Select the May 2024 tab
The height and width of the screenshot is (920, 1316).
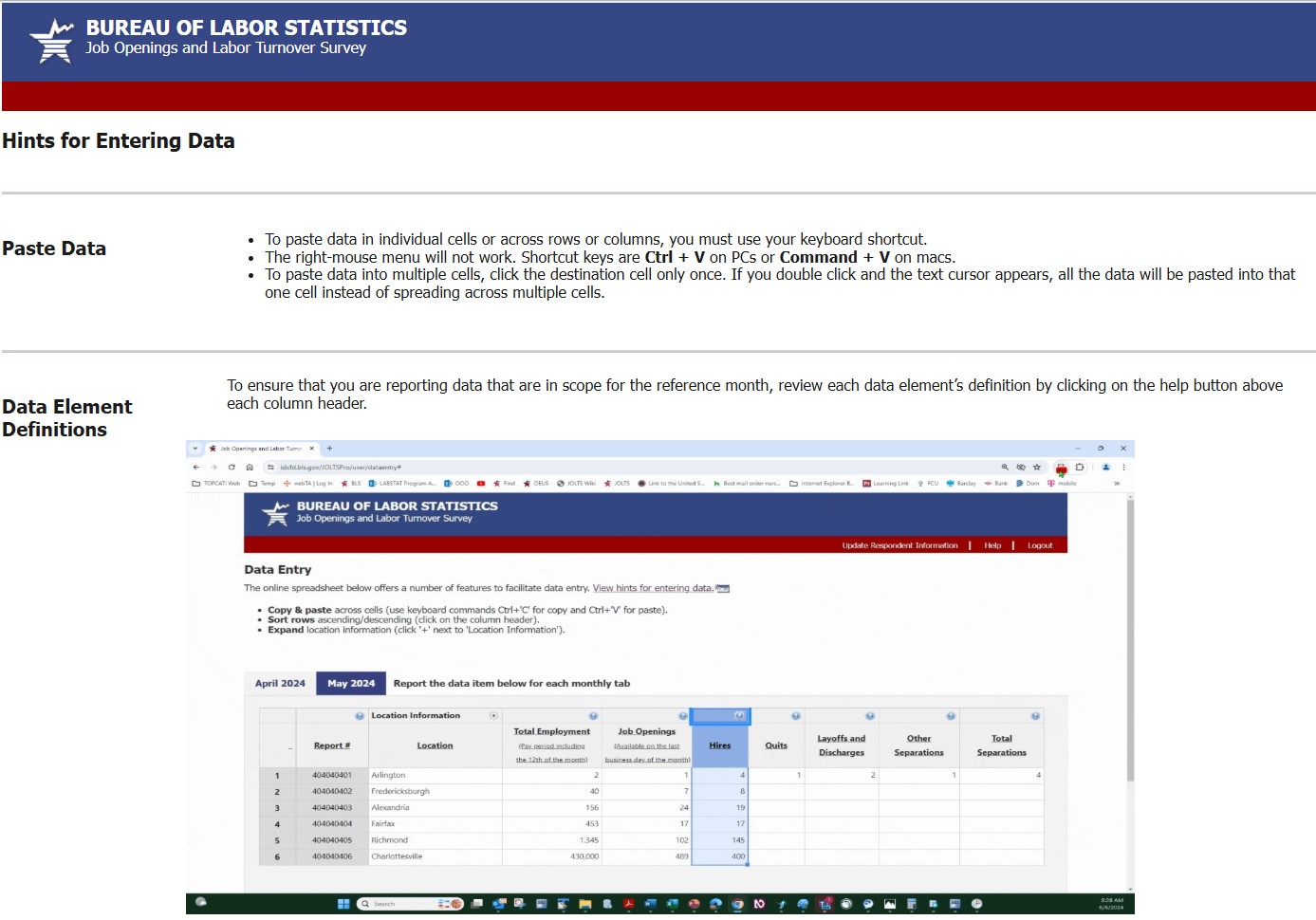tap(351, 684)
